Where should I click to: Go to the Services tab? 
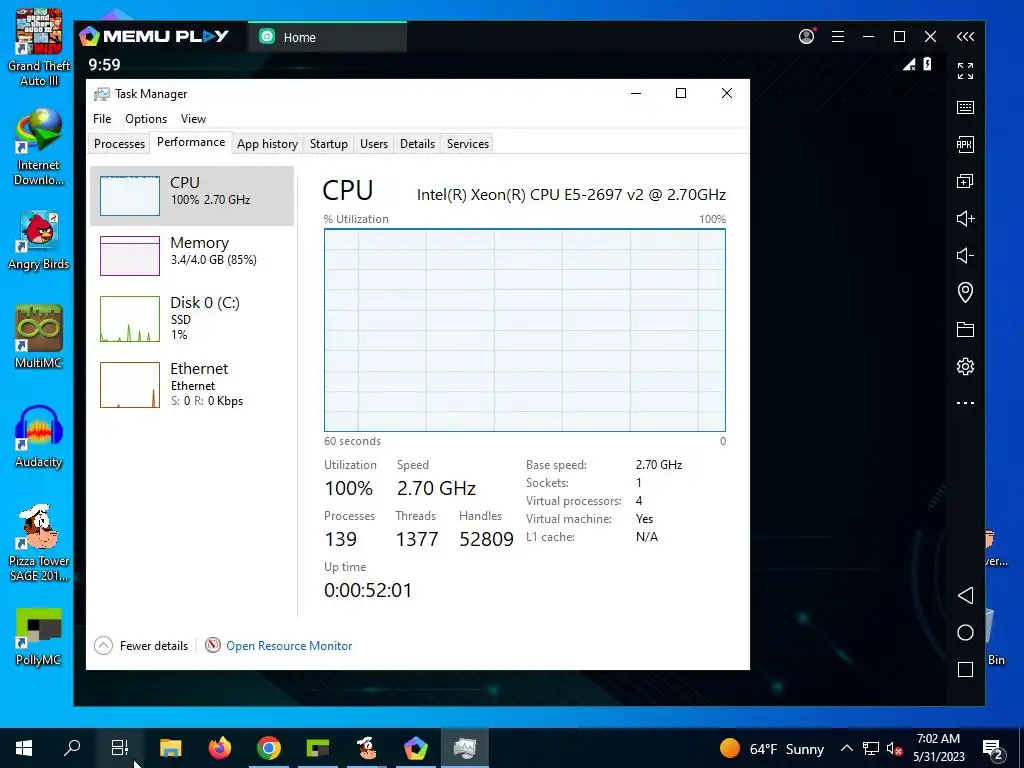click(468, 144)
